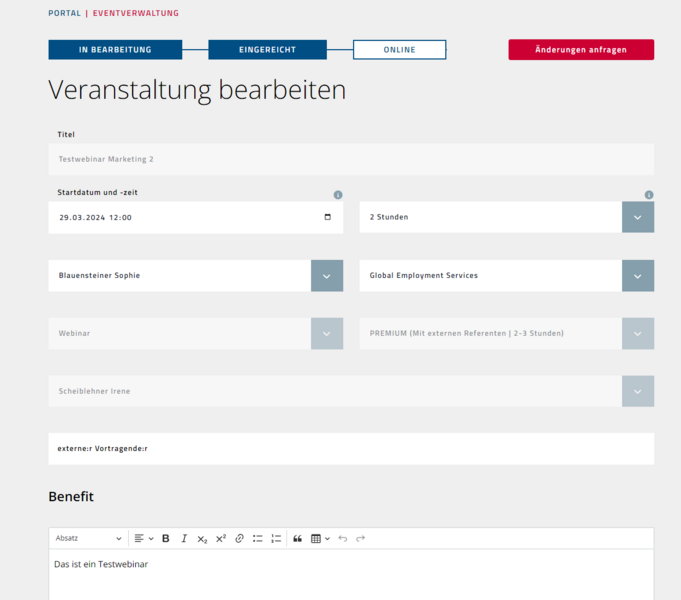Apply subscript formatting
Image resolution: width=681 pixels, height=600 pixels.
pos(202,539)
